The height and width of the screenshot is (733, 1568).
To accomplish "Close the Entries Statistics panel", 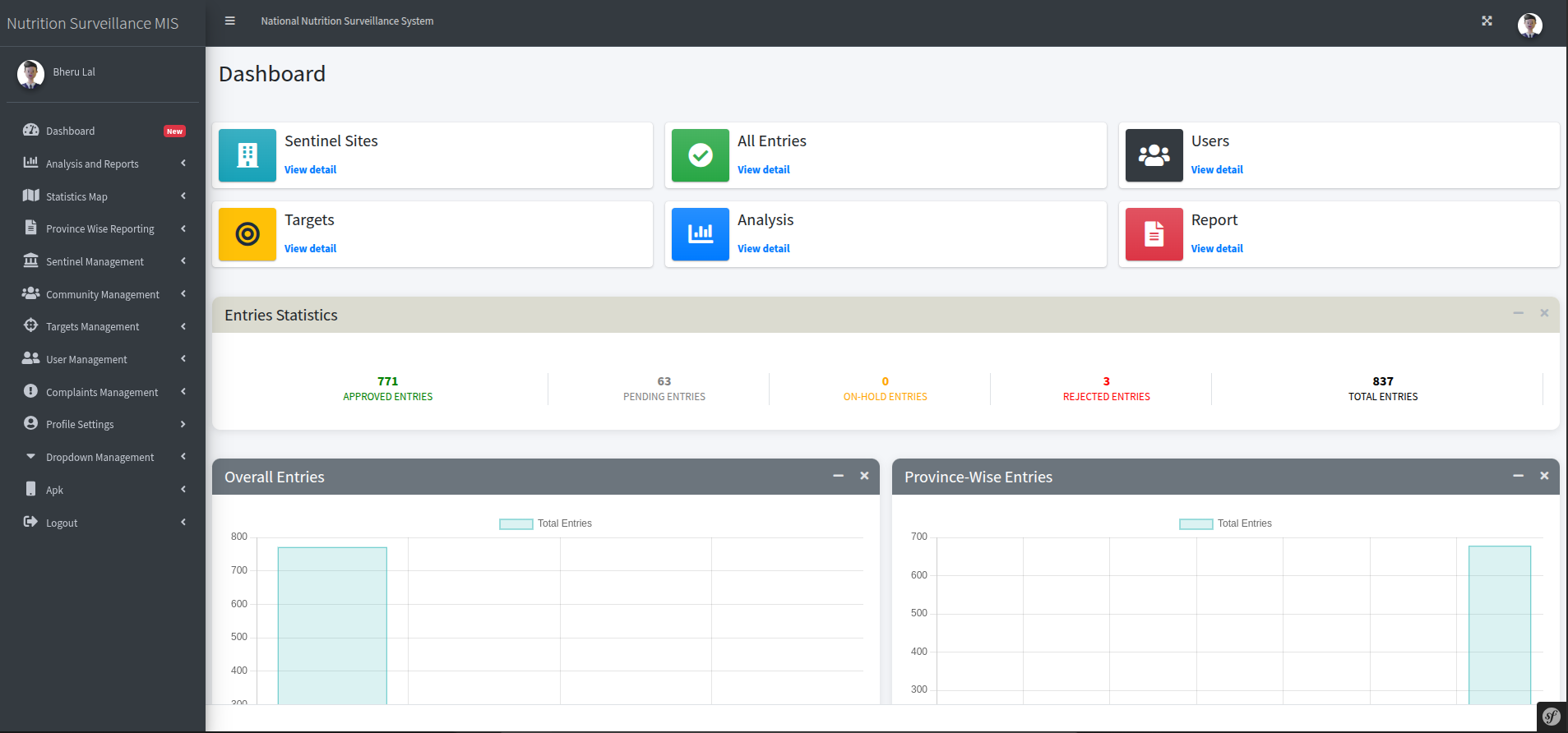I will (1544, 313).
